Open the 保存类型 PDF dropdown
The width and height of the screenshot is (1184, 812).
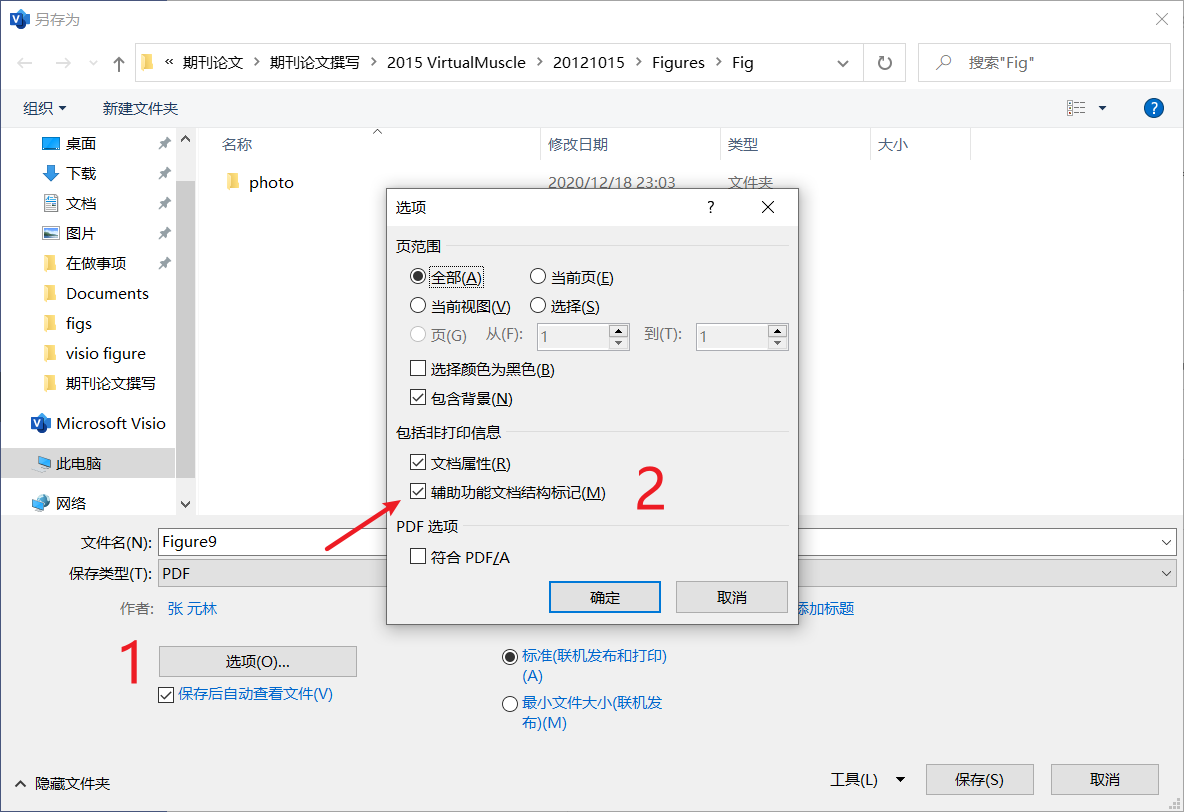point(1167,572)
